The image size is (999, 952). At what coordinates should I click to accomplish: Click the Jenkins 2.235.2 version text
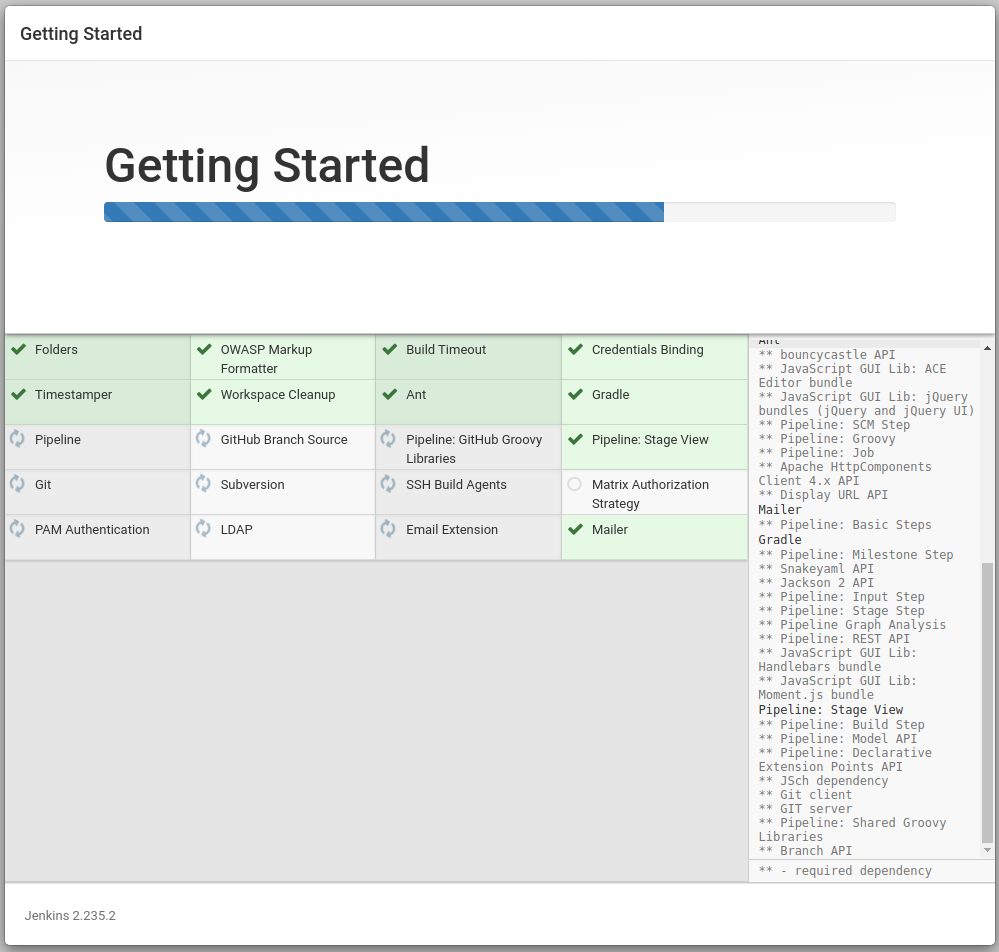coord(70,915)
